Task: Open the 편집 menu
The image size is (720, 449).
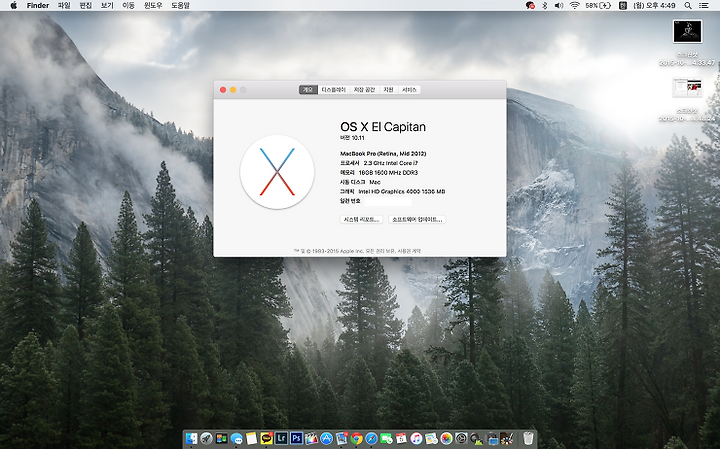Action: point(85,6)
